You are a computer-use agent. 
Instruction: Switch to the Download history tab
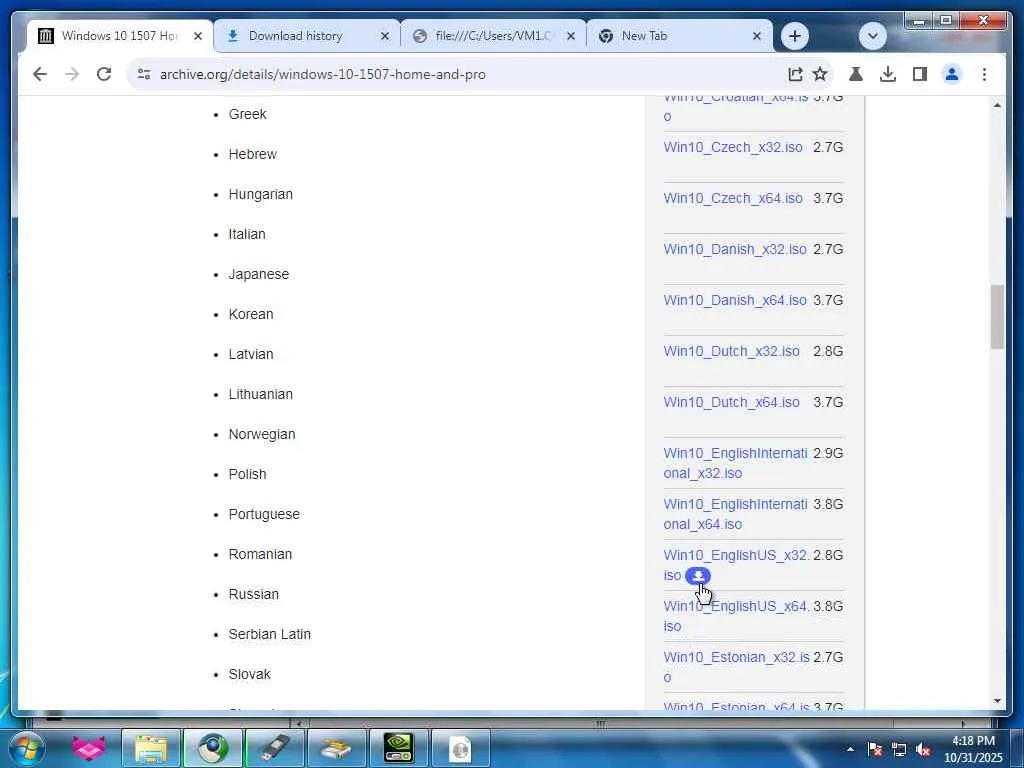[307, 36]
